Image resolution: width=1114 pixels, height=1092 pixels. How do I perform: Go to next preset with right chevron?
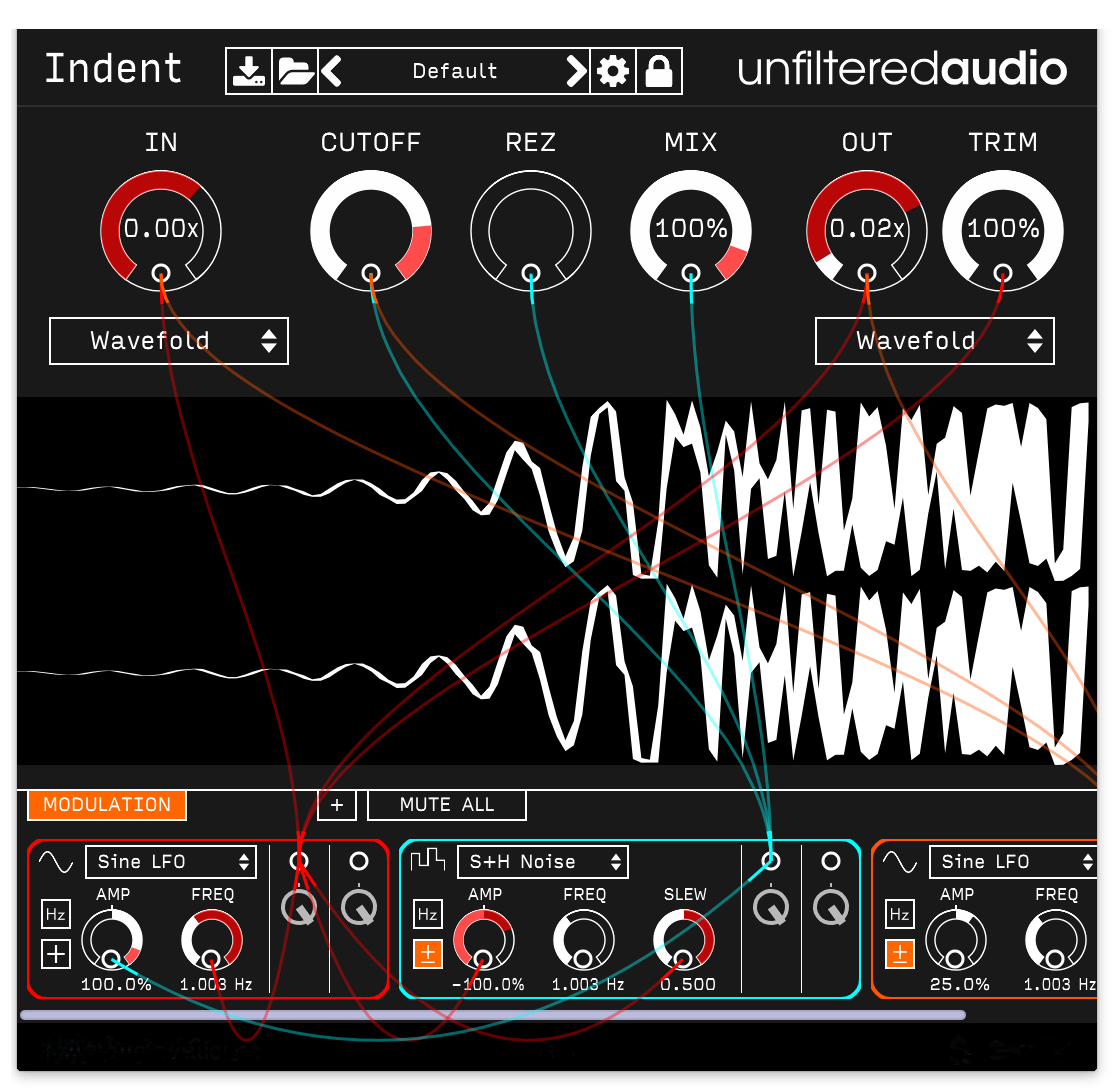[576, 71]
